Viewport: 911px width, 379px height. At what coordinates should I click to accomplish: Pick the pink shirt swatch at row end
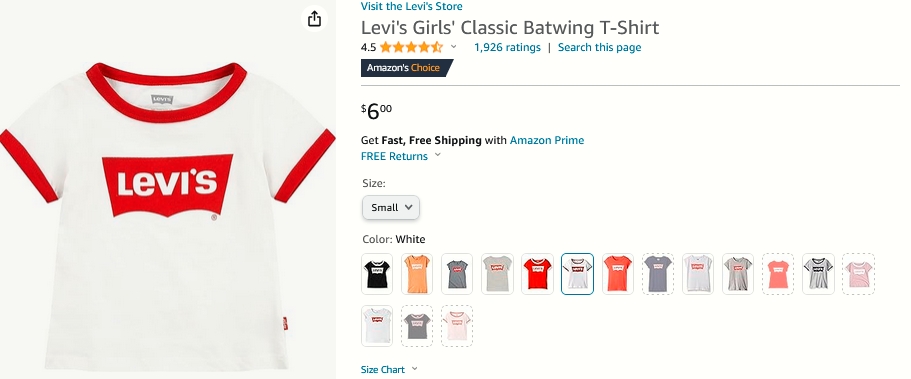(x=858, y=274)
